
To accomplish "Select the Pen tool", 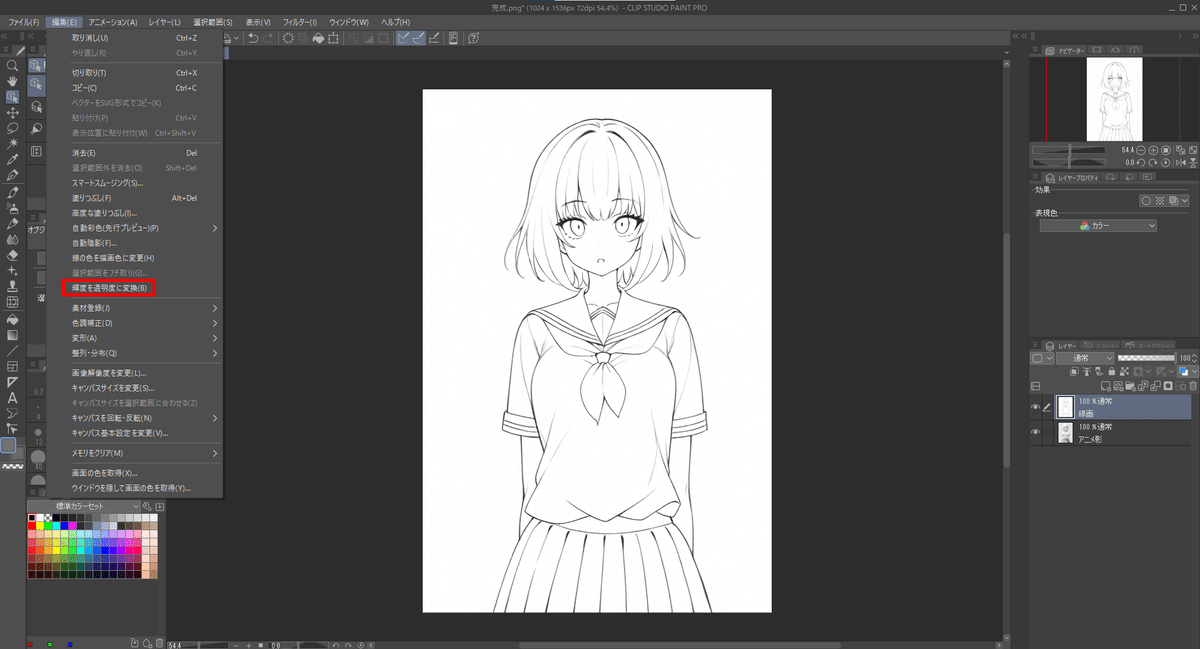I will (x=12, y=174).
